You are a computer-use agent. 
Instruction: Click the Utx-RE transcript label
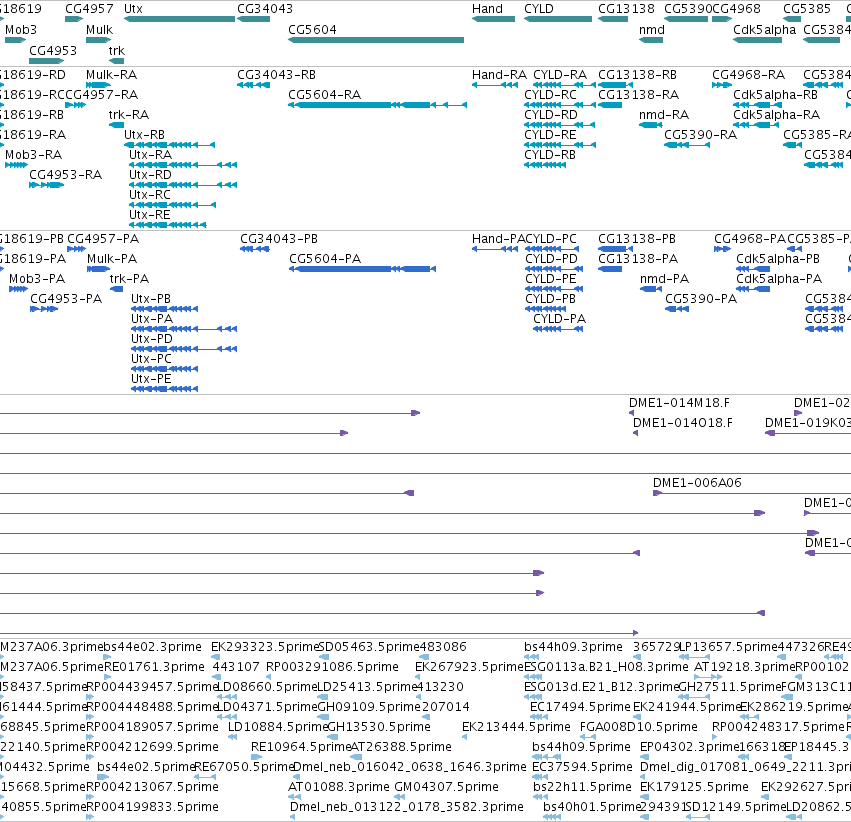[x=150, y=214]
